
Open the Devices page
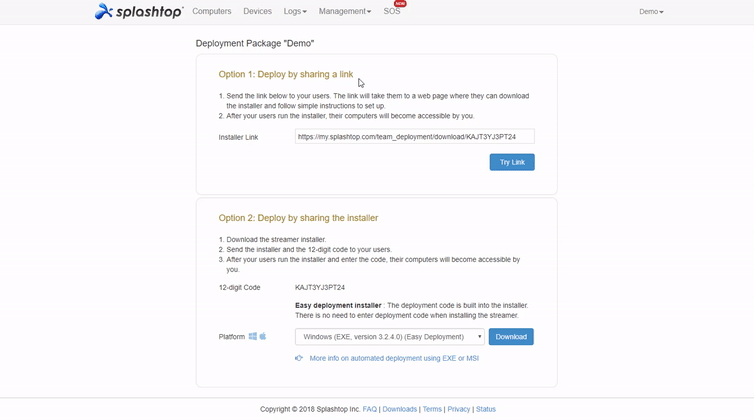click(x=257, y=12)
